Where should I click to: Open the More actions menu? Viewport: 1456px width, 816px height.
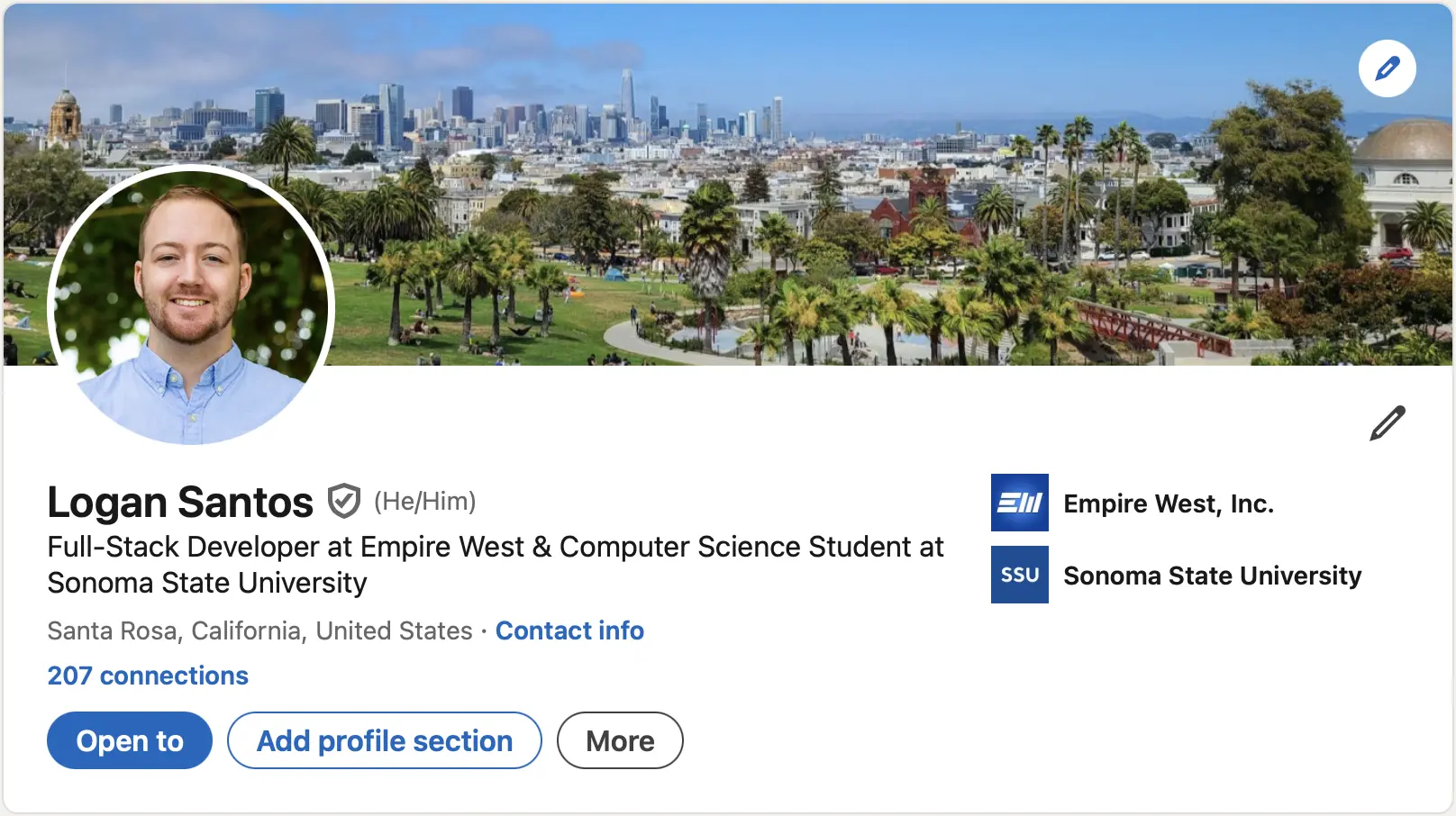[x=620, y=740]
